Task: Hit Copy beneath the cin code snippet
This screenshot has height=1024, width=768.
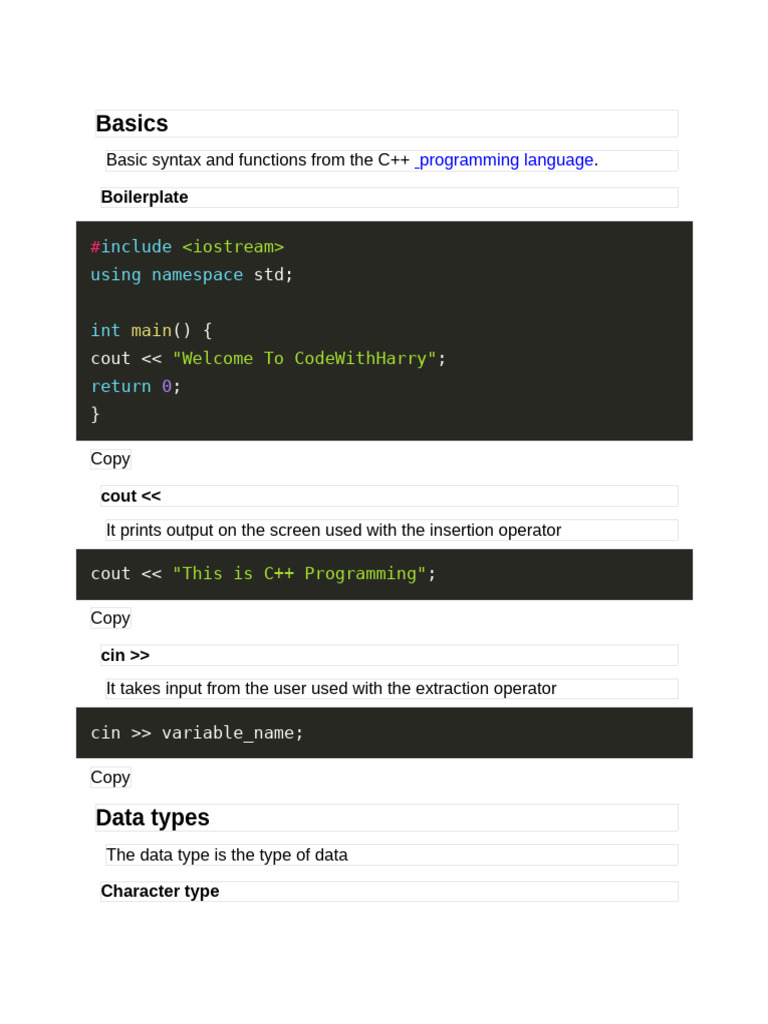Action: click(x=110, y=777)
